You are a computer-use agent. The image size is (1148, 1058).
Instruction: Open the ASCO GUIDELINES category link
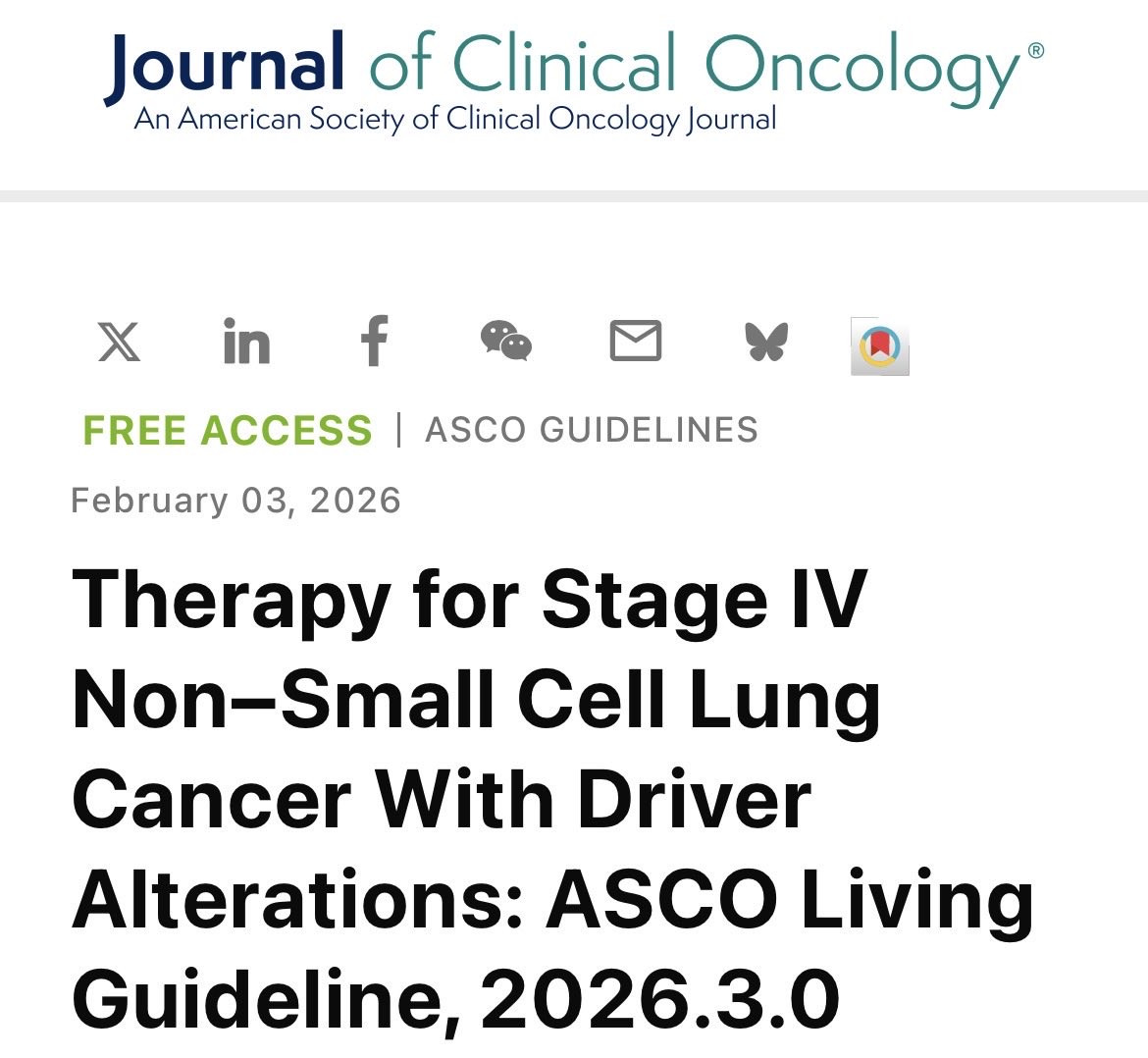coord(592,429)
